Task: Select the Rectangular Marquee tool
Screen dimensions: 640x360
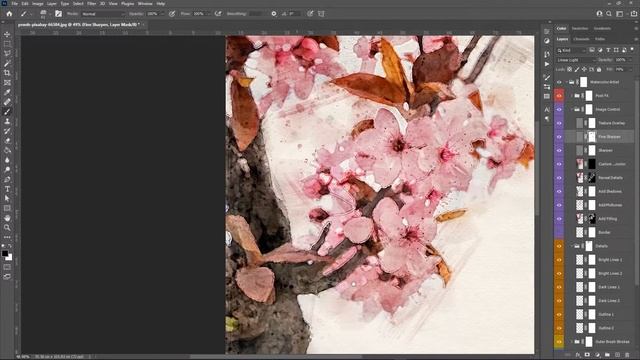Action: tap(7, 44)
